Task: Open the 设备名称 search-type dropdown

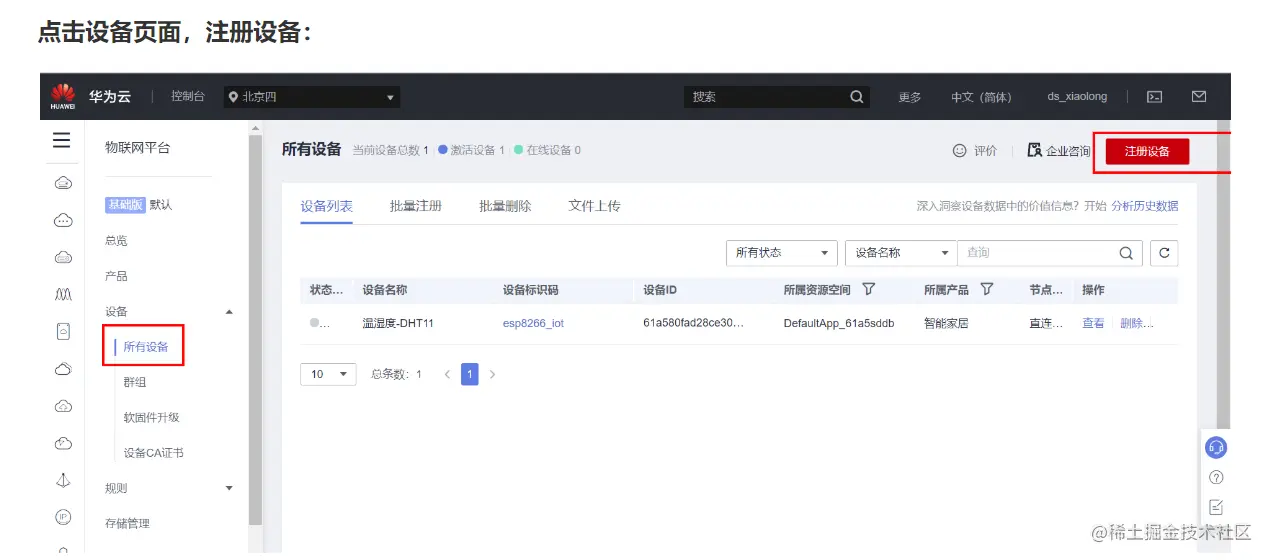Action: tap(901, 253)
